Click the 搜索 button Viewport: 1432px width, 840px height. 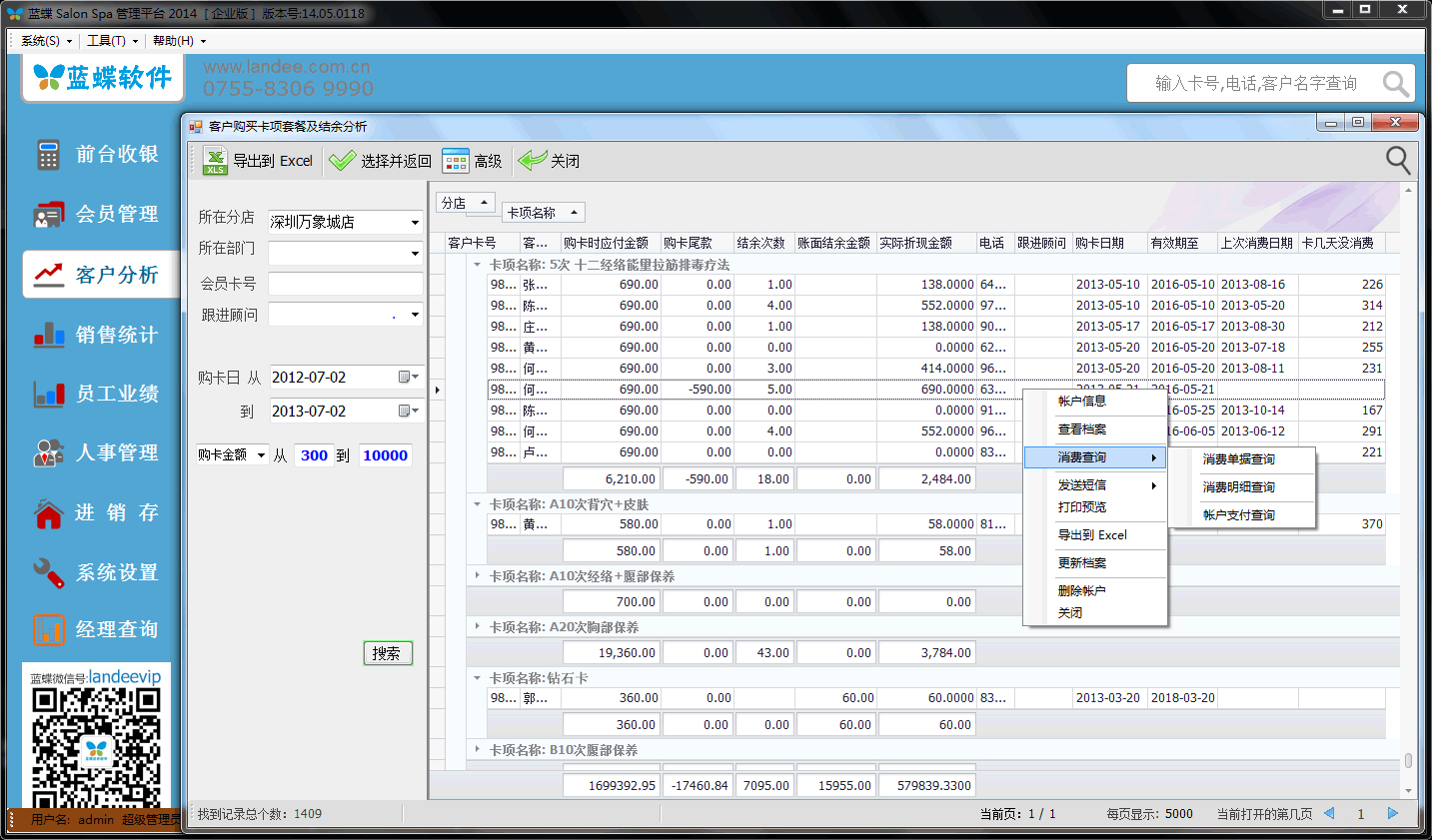(388, 653)
